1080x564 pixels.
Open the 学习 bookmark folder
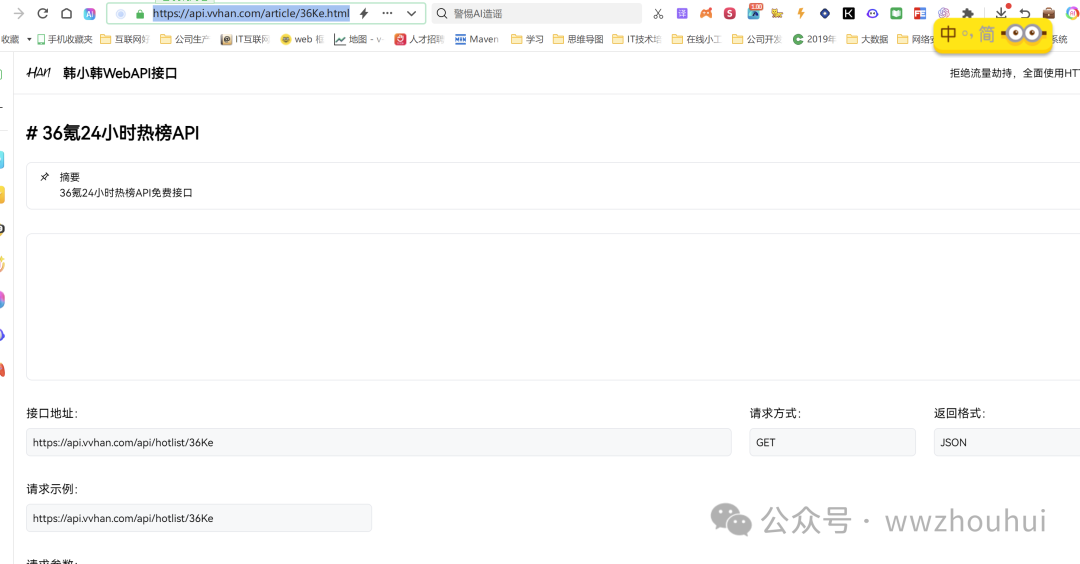tap(527, 39)
